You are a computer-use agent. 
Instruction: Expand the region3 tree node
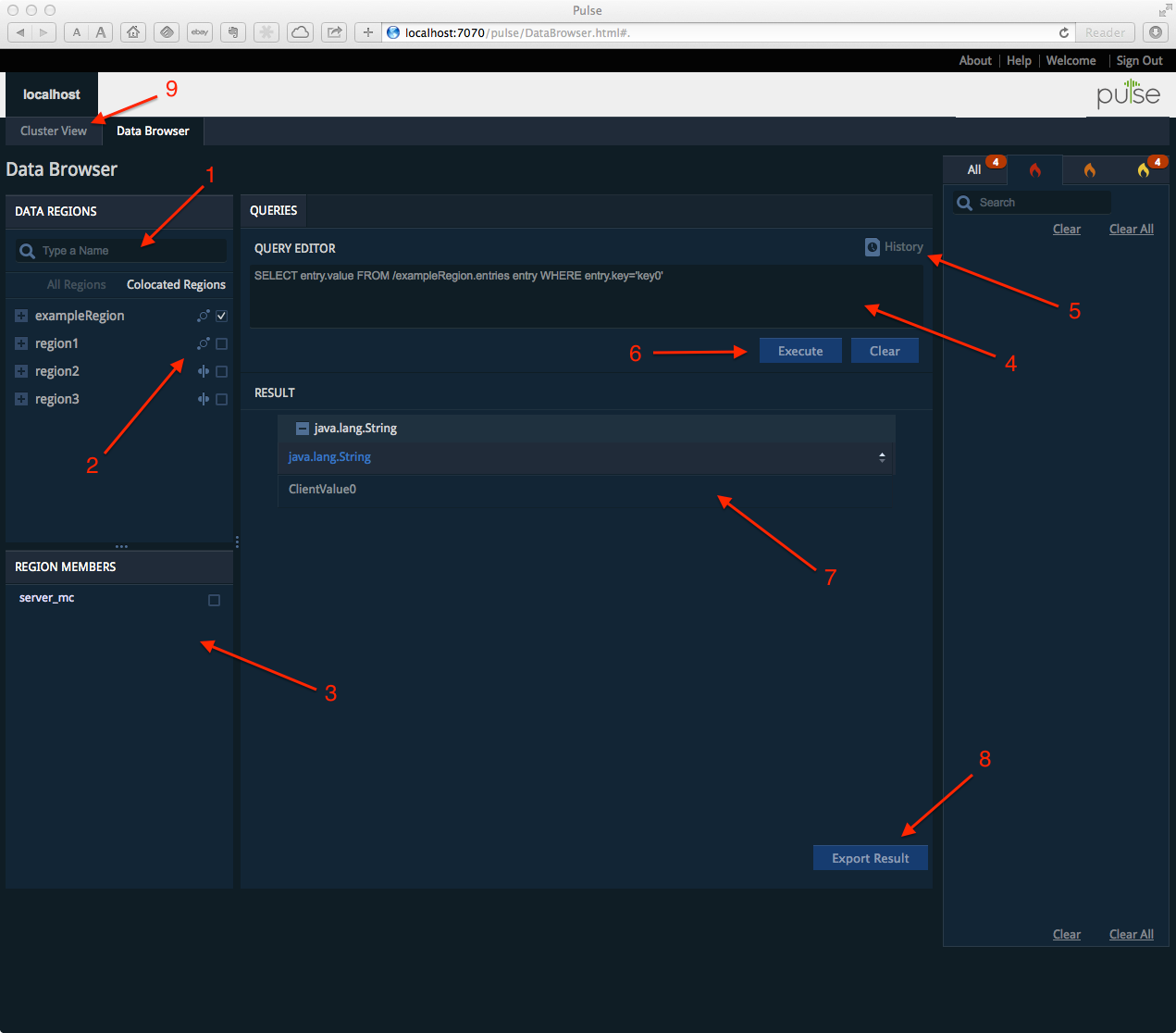coord(21,399)
